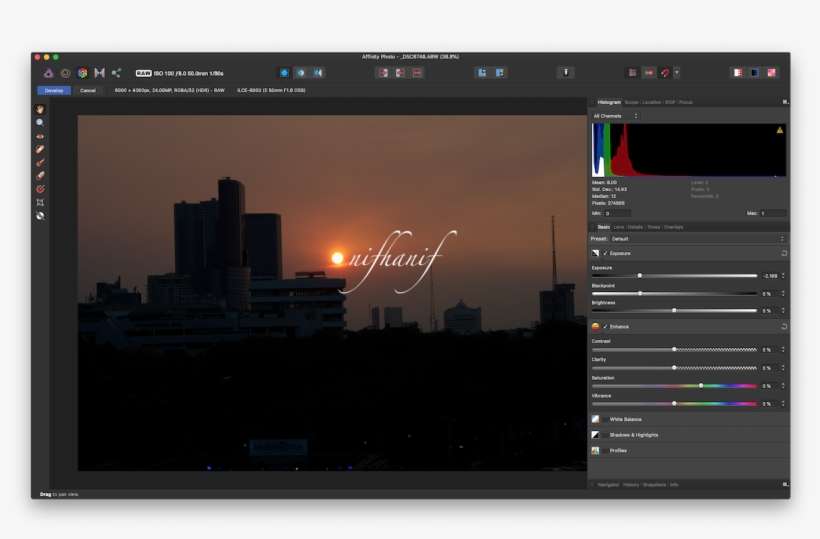820x539 pixels.
Task: Adjust the Saturation value stepper
Action: click(x=783, y=386)
